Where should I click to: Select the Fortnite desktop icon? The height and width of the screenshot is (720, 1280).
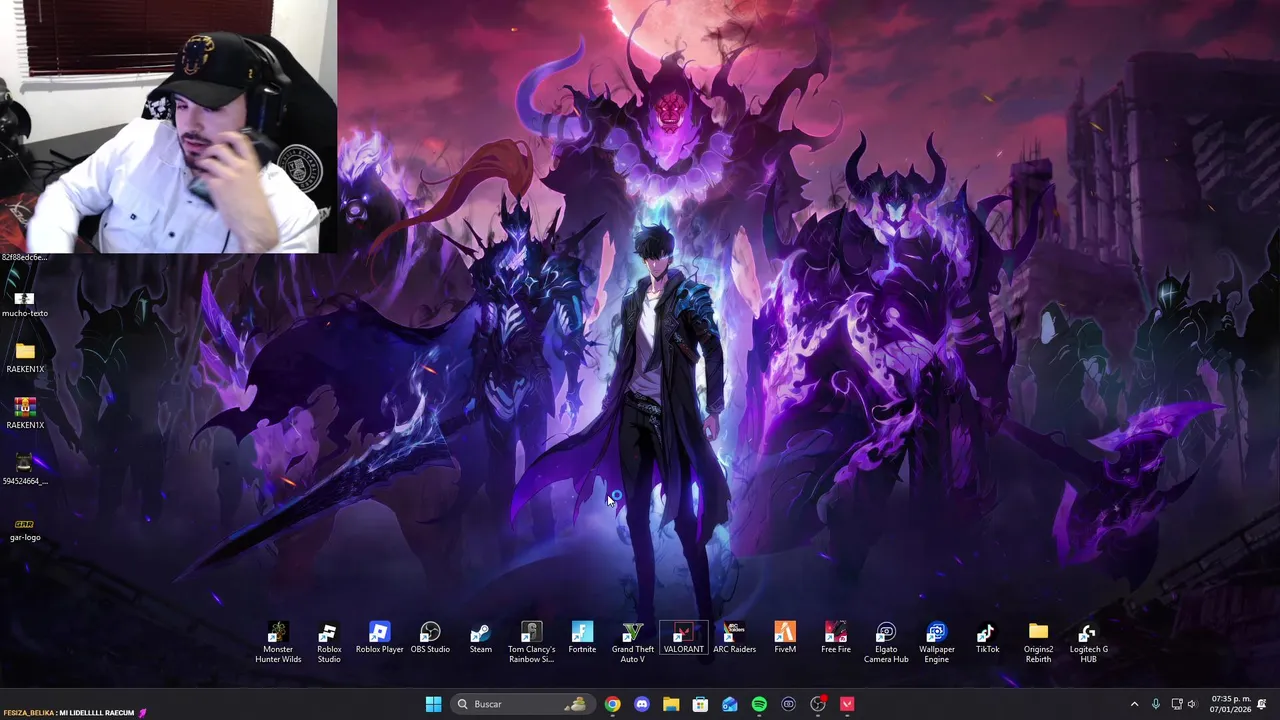click(x=582, y=639)
